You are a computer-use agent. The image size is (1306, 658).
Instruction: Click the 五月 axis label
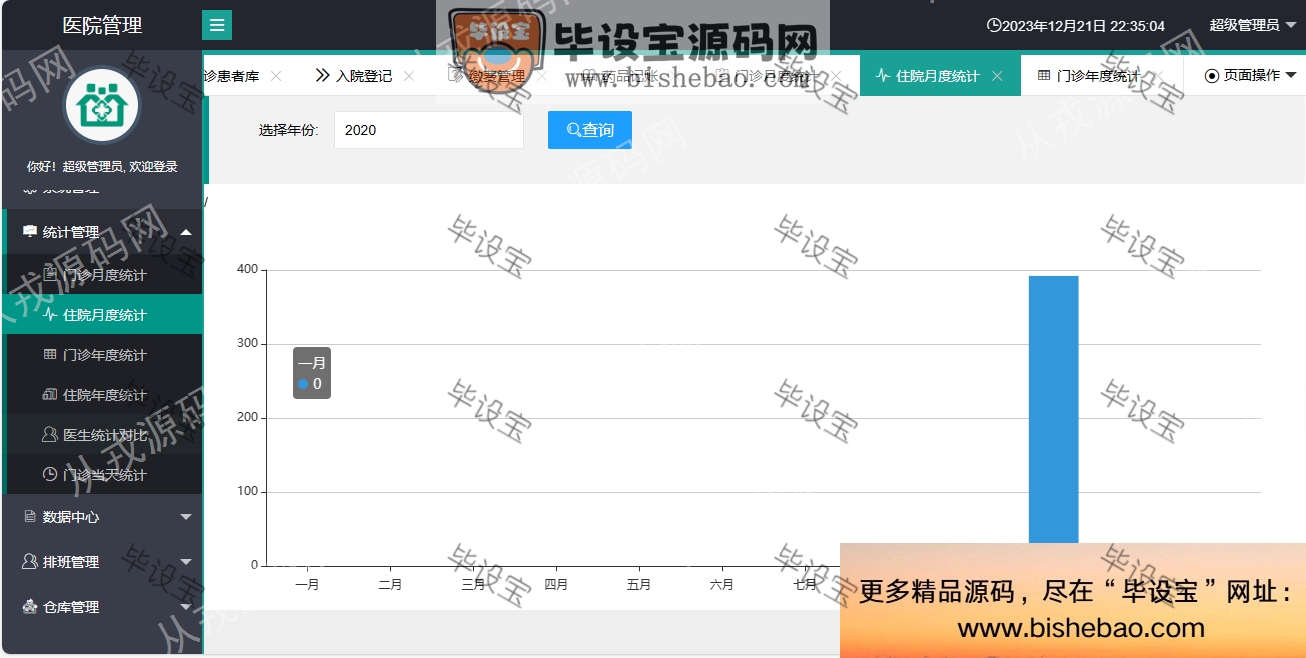click(x=639, y=585)
